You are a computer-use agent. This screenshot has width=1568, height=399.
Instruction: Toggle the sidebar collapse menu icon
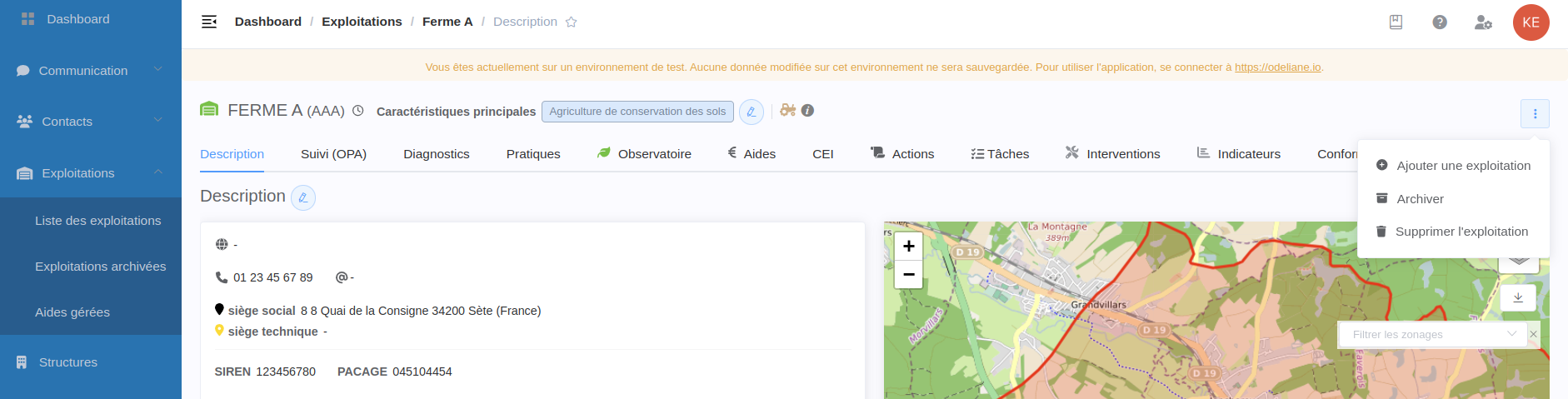click(x=209, y=22)
